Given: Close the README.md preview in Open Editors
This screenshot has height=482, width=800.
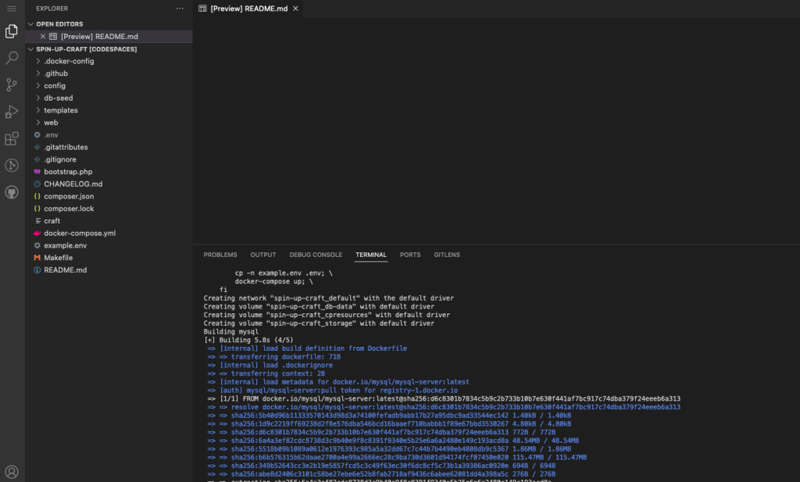Looking at the screenshot, I should (42, 36).
